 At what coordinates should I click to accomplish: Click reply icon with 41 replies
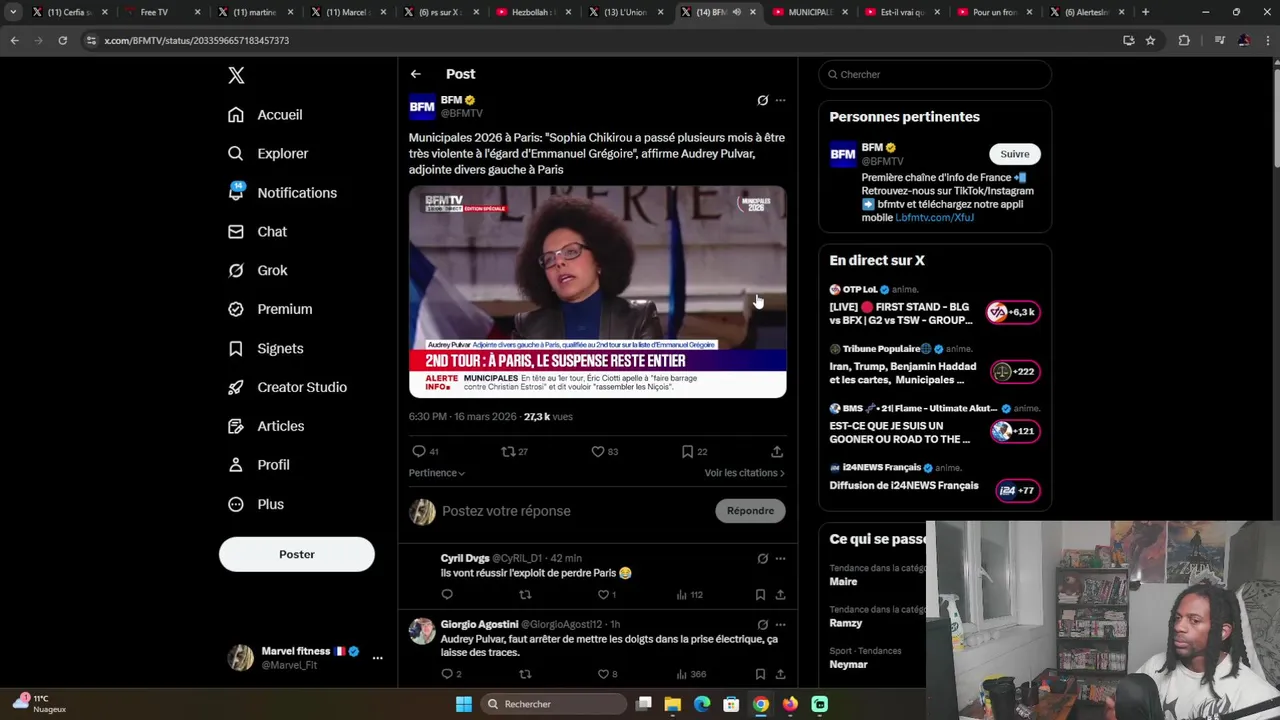(x=419, y=452)
